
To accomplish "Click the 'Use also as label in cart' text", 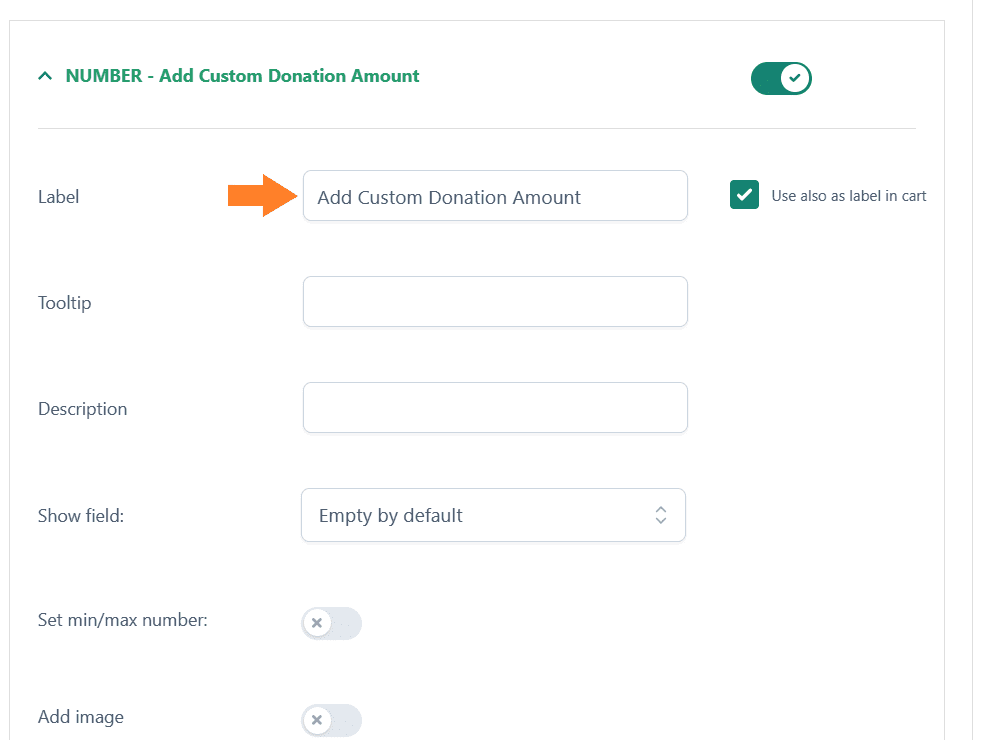I will (x=848, y=196).
